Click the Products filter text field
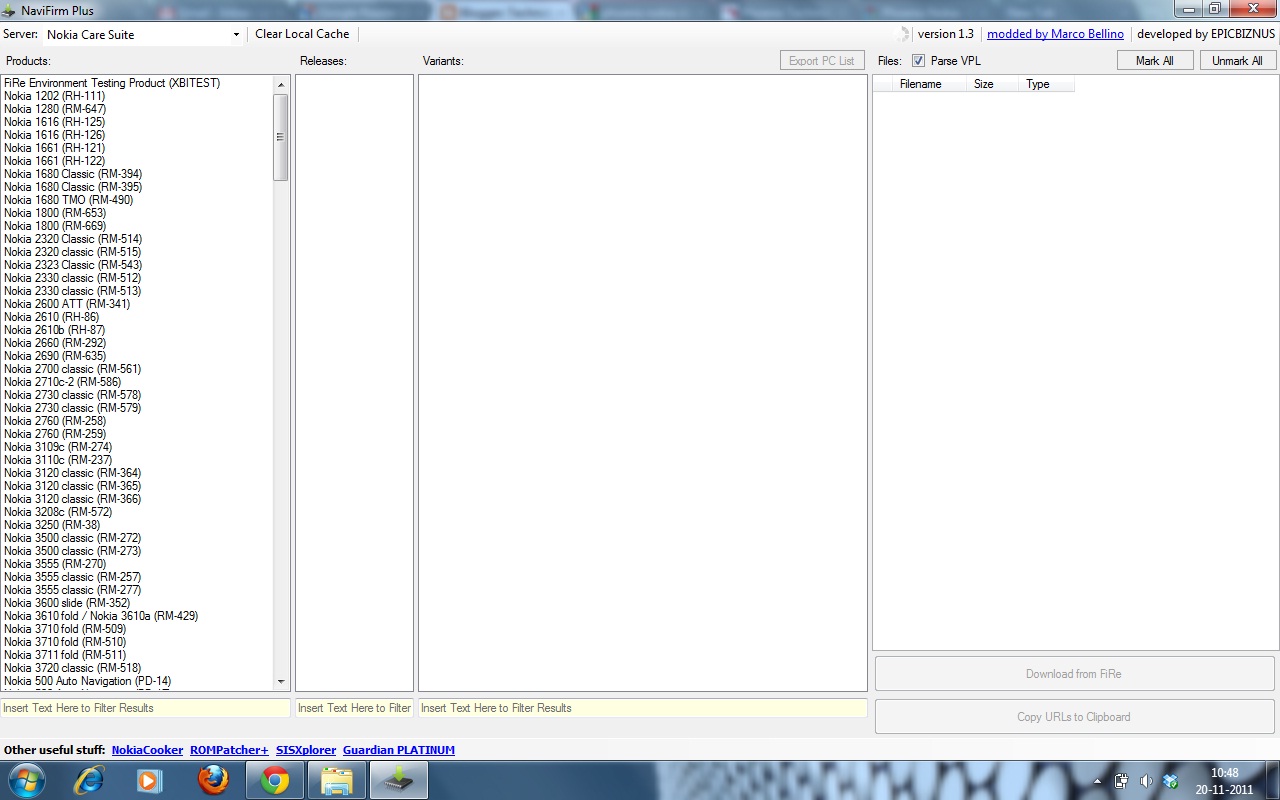Screen dimensions: 1280x800 [x=145, y=708]
